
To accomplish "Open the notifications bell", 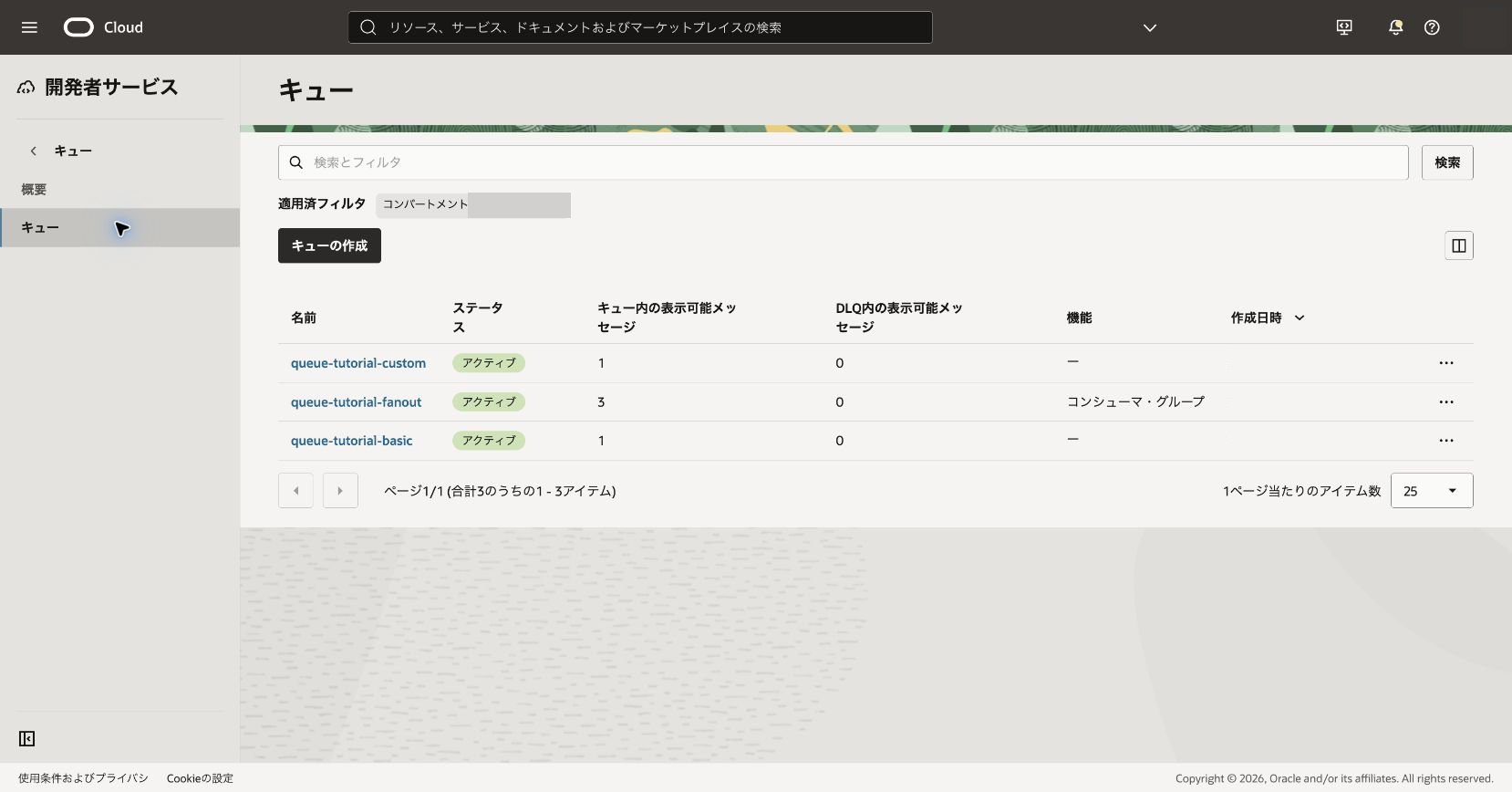I will click(x=1395, y=27).
